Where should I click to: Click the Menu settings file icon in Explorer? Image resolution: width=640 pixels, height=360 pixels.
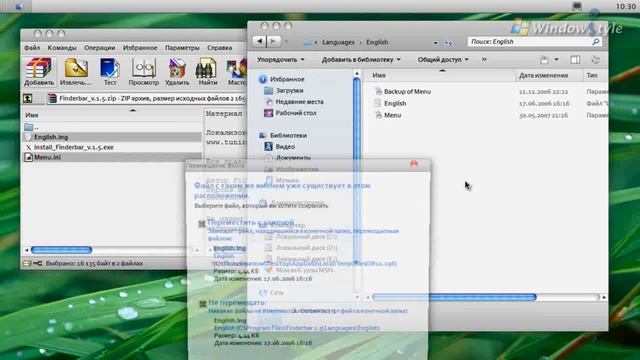click(378, 115)
